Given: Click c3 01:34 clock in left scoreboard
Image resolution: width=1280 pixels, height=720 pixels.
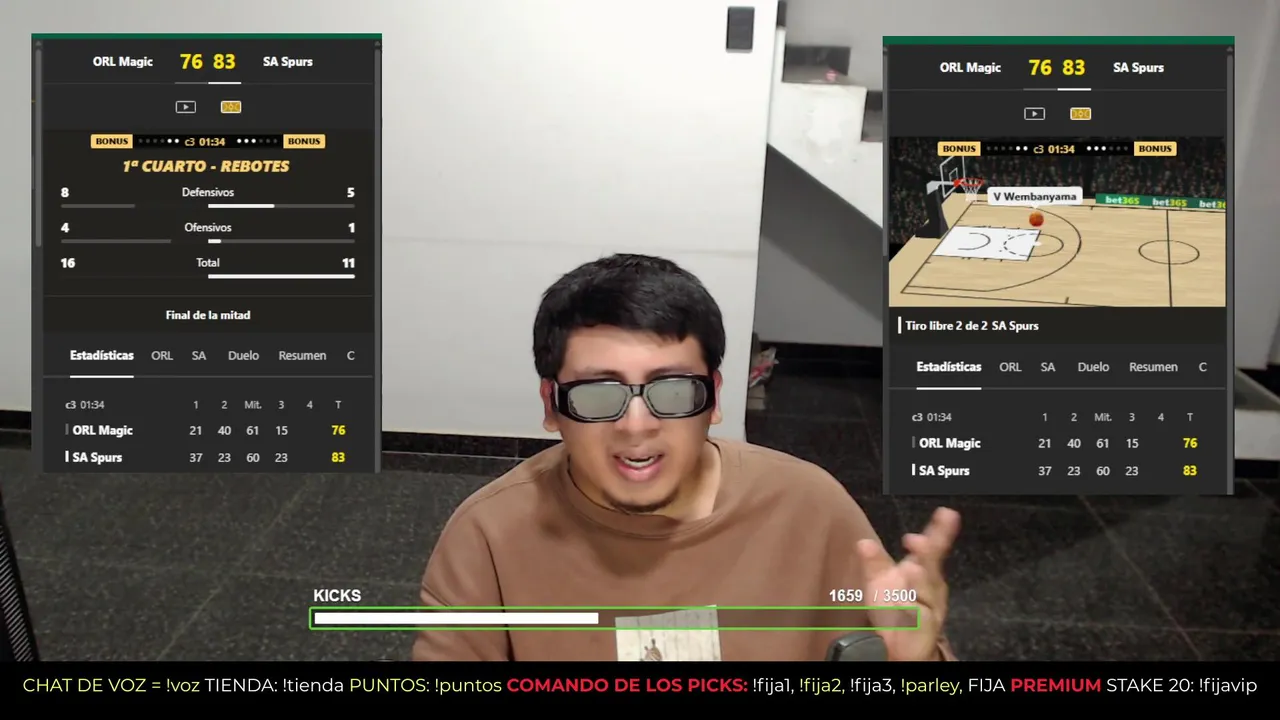Looking at the screenshot, I should 205,142.
